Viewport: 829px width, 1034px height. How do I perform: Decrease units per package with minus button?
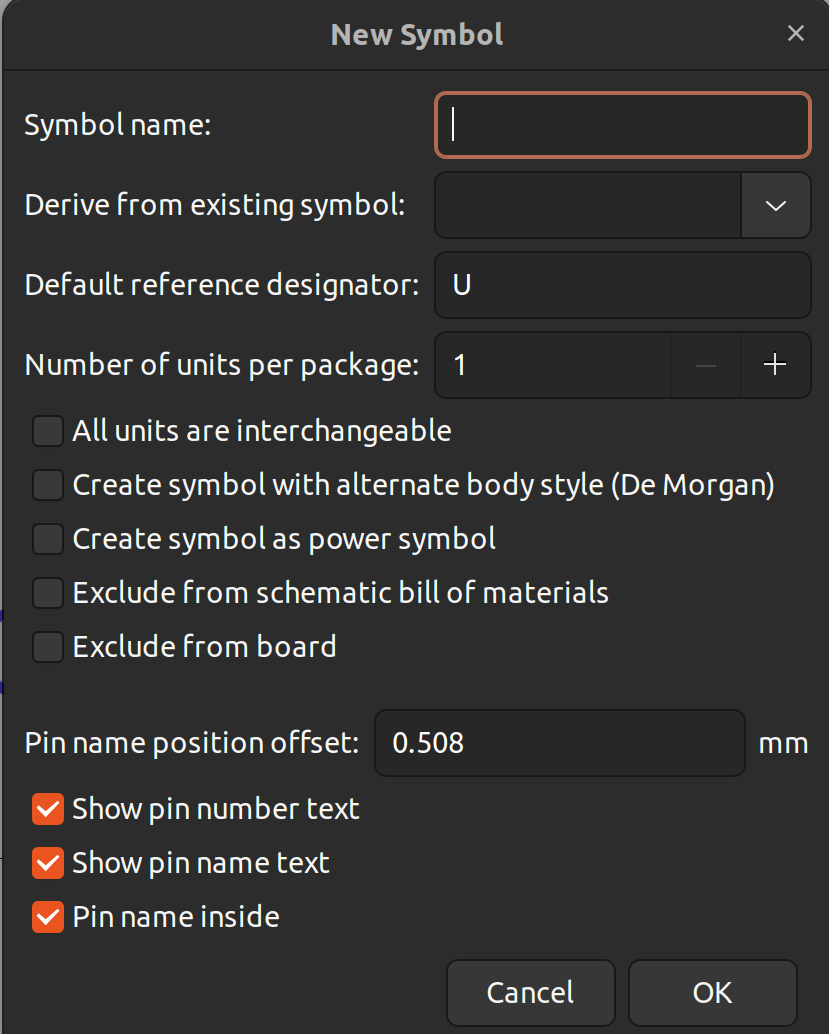point(706,365)
